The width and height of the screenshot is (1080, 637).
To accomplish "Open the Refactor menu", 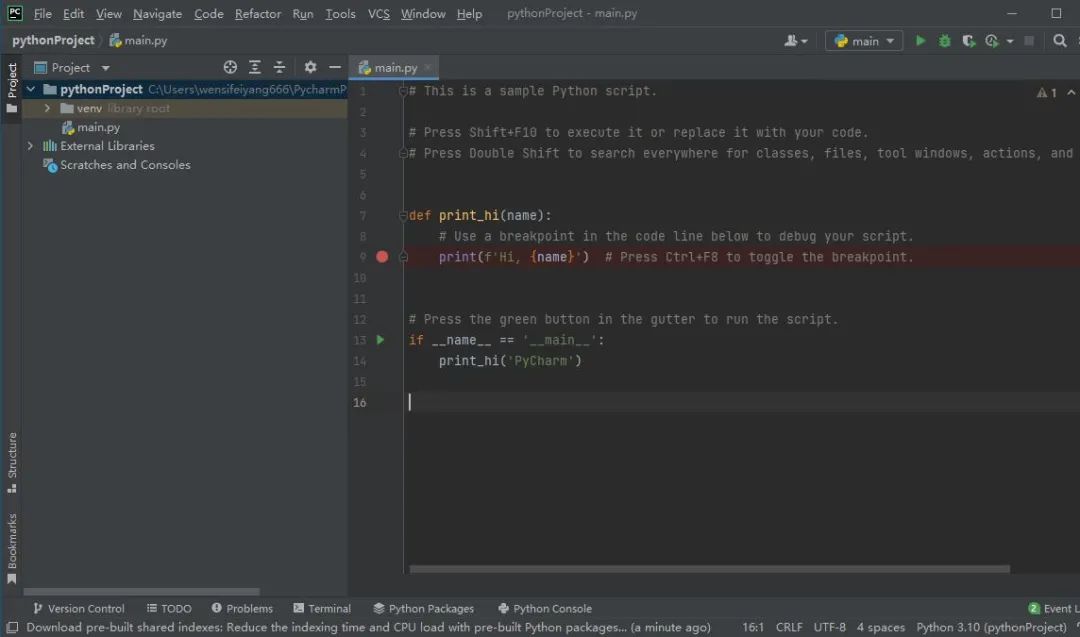I will click(258, 14).
